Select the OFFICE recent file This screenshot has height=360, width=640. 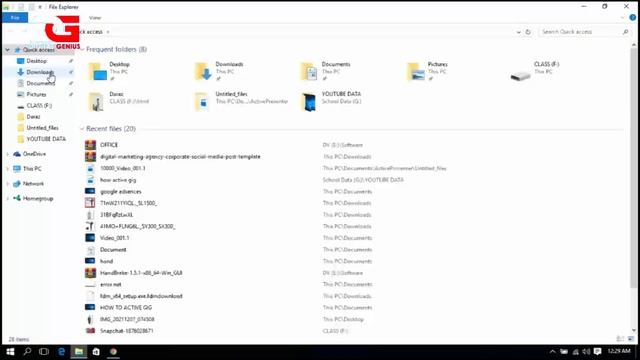tap(109, 145)
